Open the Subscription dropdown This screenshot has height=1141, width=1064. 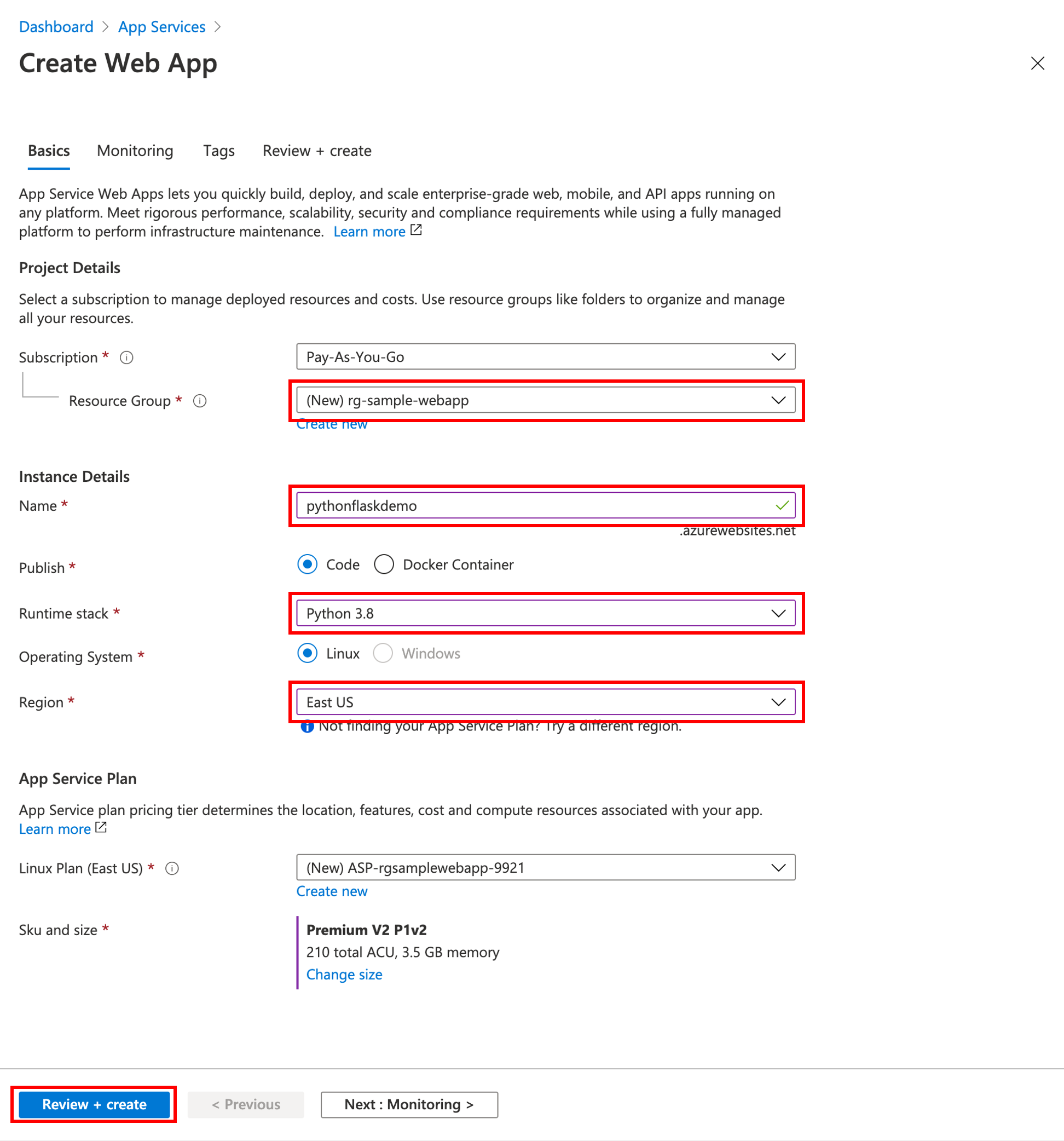coord(545,357)
